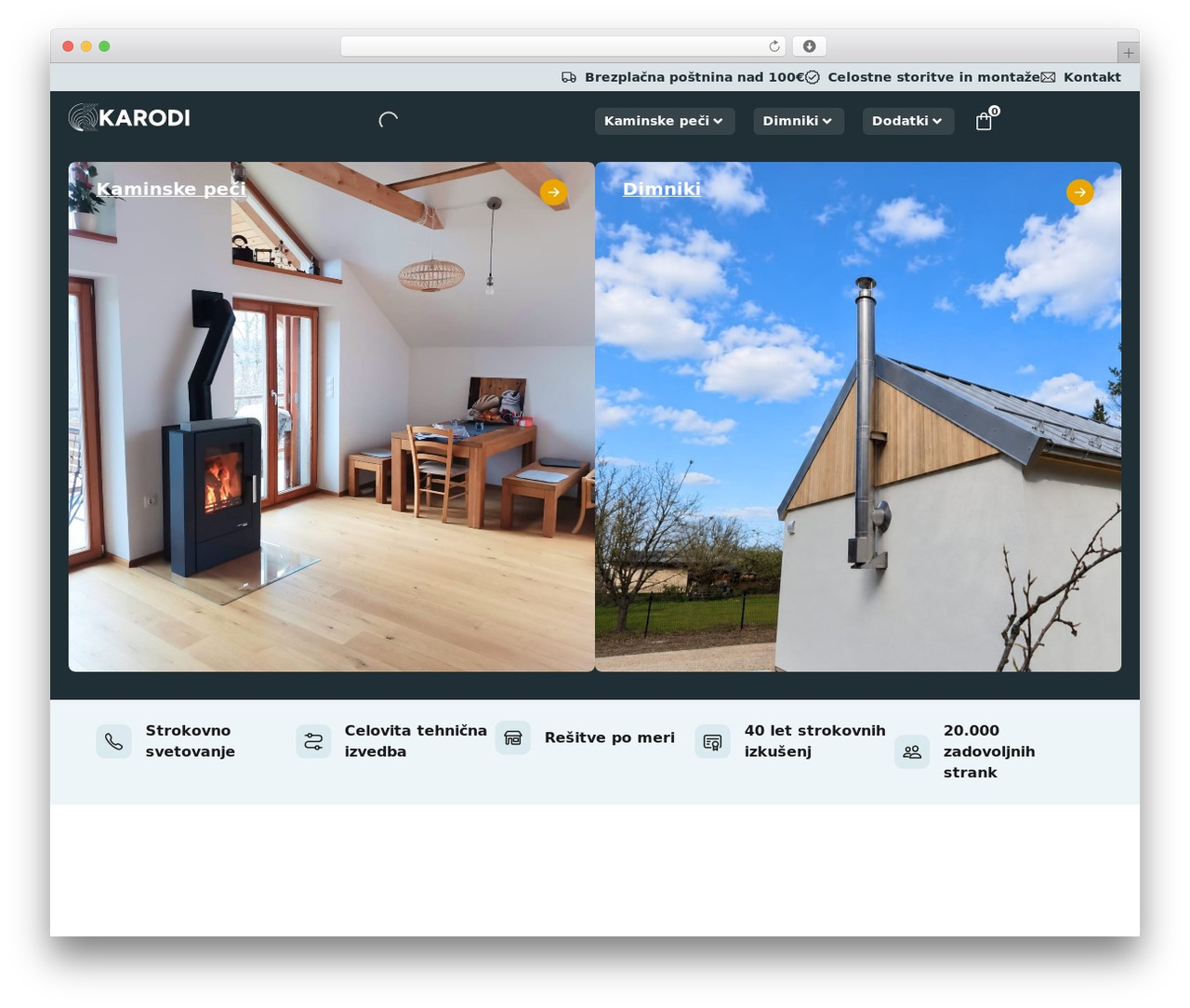Click the envelope icon beside Kontakt
The image size is (1190, 1008).
tap(1048, 77)
